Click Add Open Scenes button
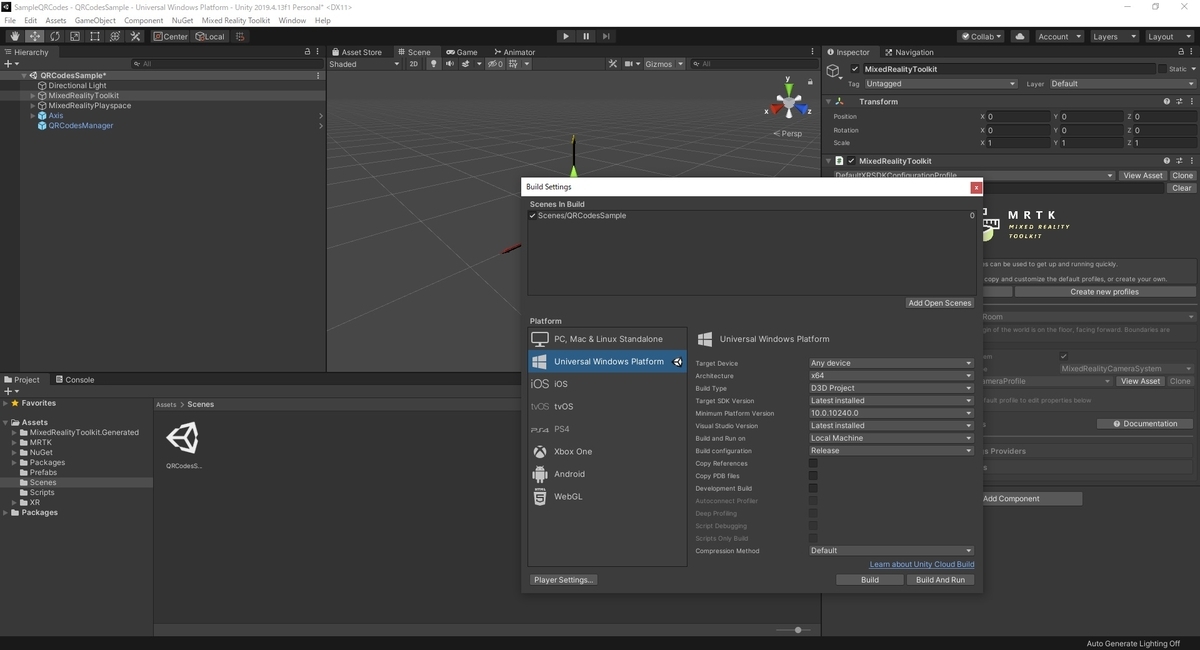 click(940, 303)
